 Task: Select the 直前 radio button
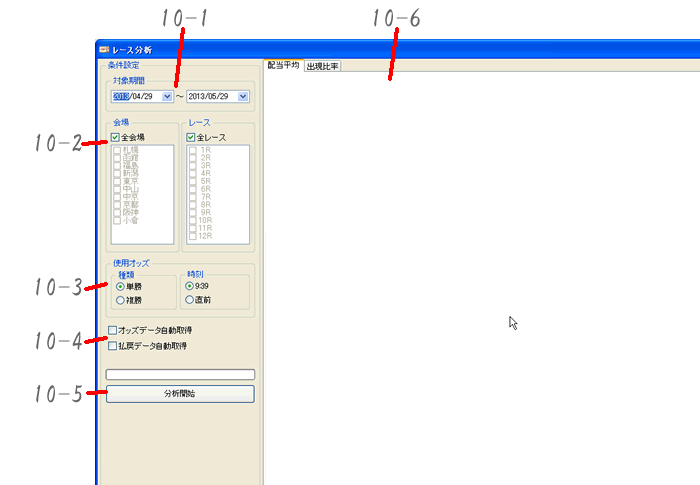[191, 299]
